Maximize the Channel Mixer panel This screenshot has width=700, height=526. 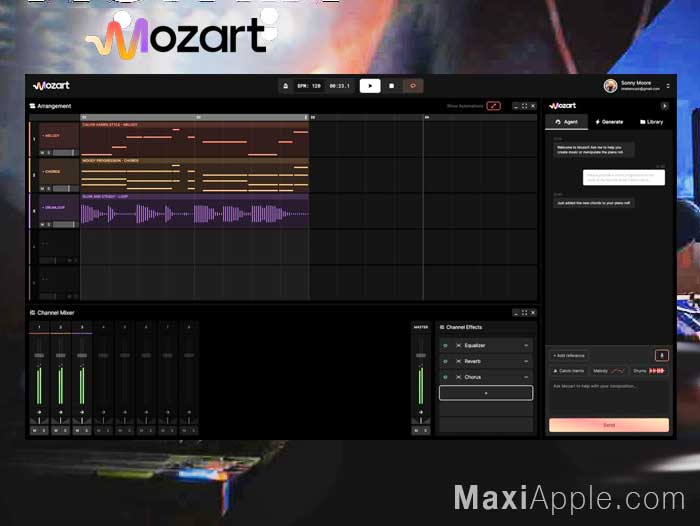pyautogui.click(x=525, y=313)
